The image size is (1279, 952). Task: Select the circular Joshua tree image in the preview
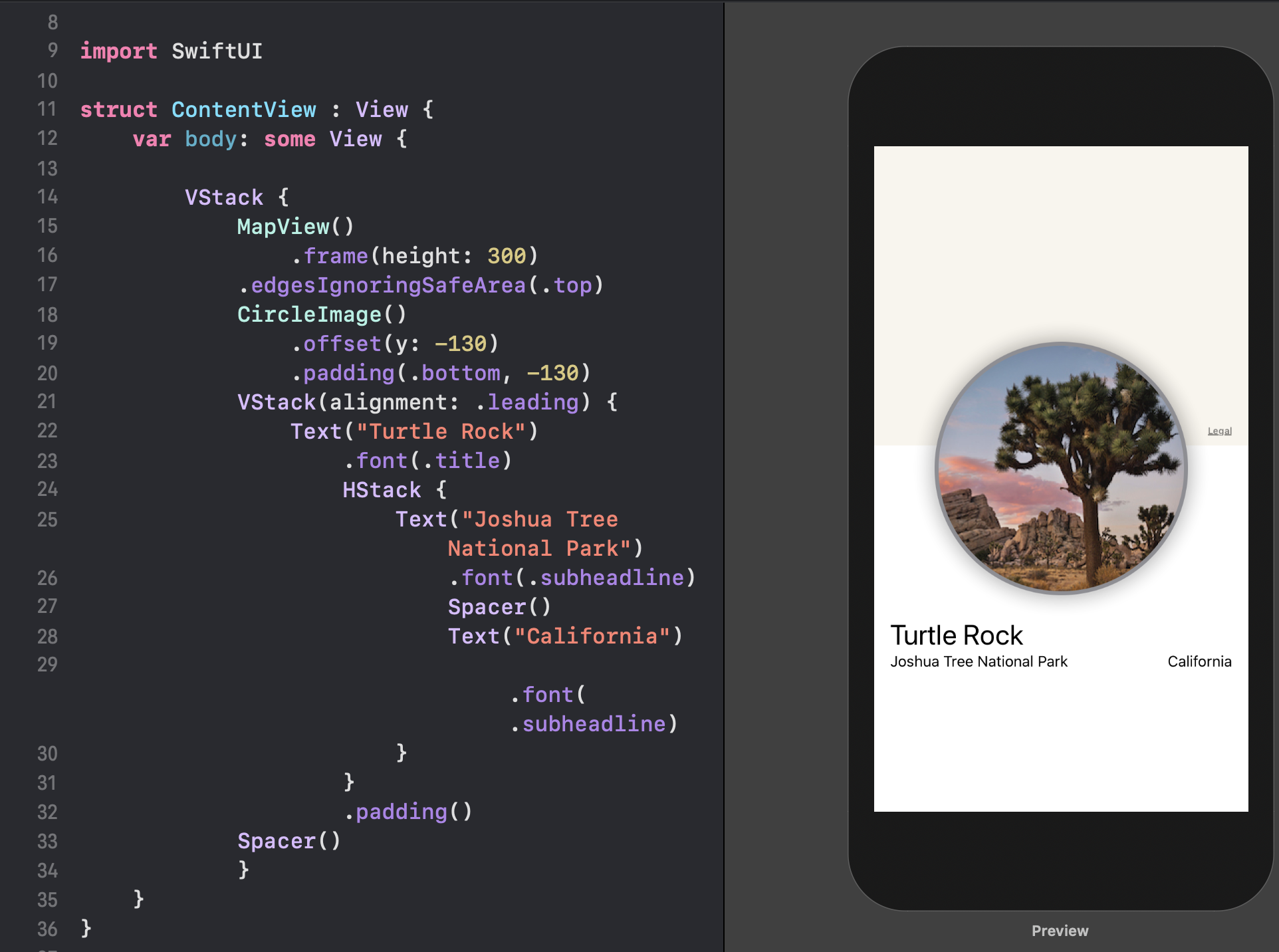coord(1061,467)
